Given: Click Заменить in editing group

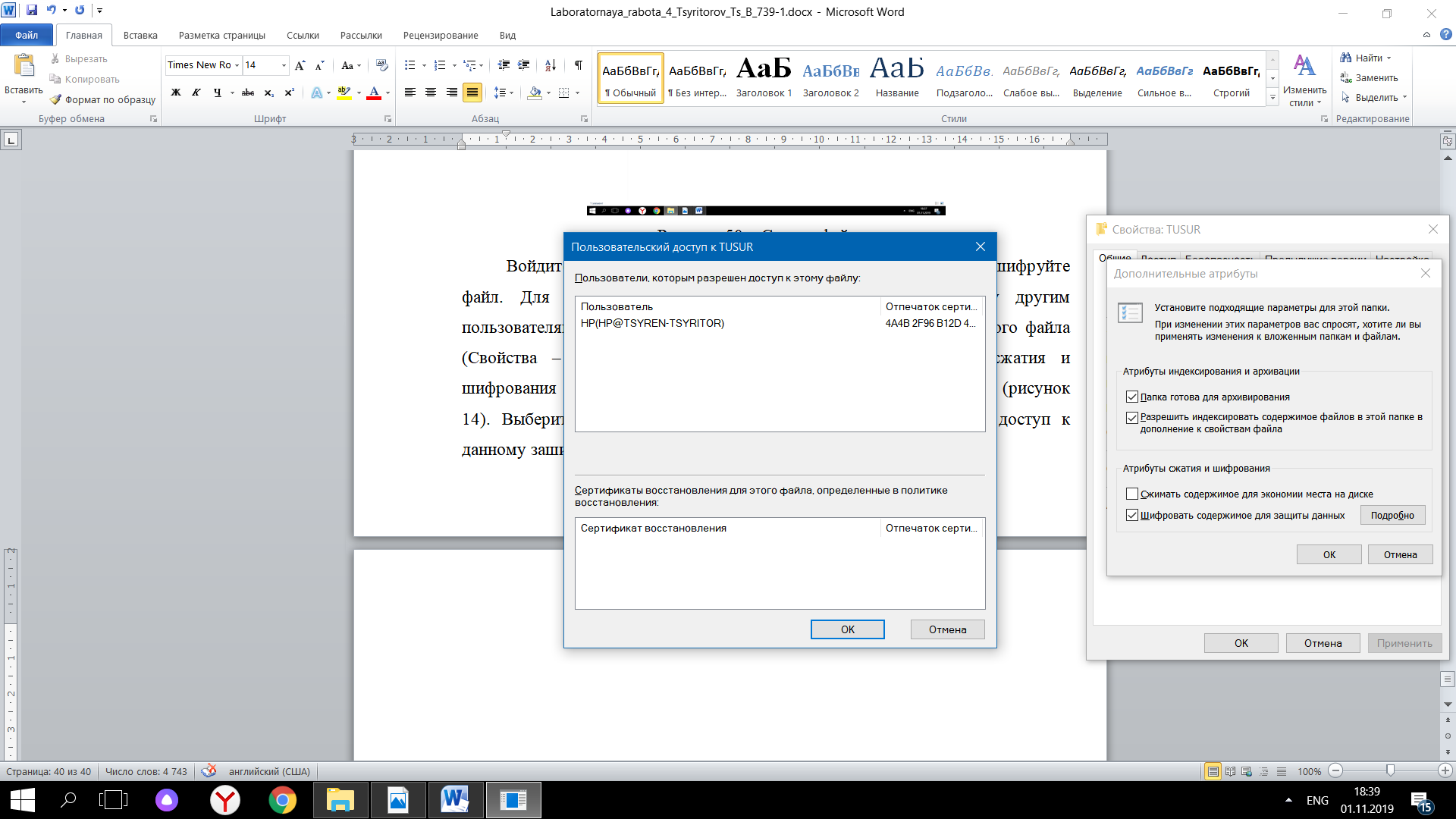Looking at the screenshot, I should tap(1369, 77).
